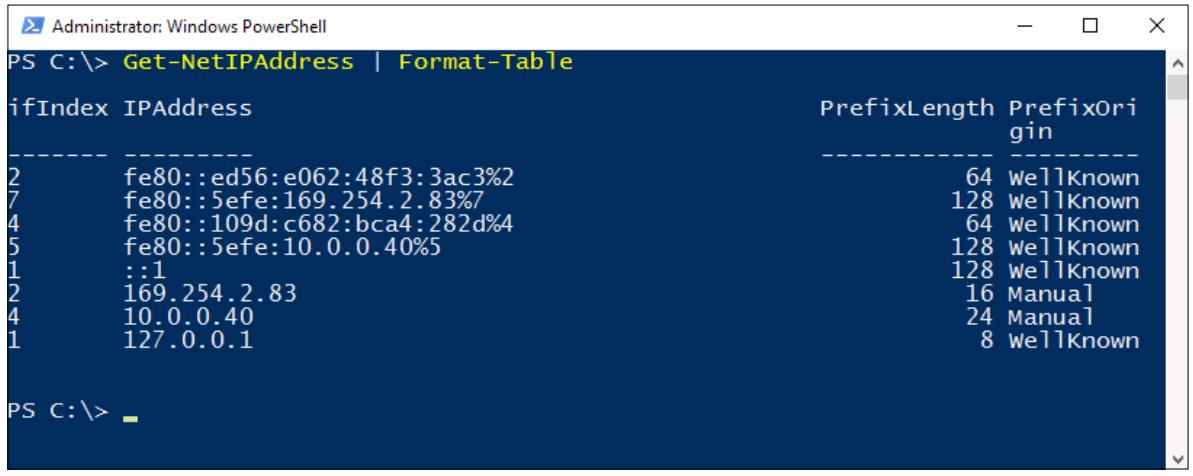This screenshot has height=476, width=1193.
Task: Close the Administrator PowerShell window
Action: coord(1156,27)
